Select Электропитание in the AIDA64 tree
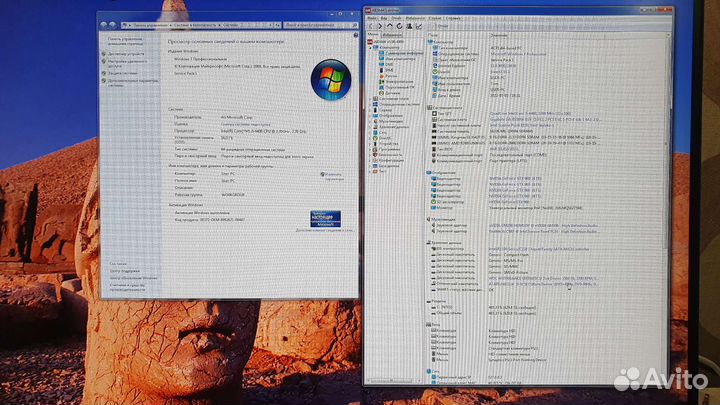Screen dimensions: 720x405 point(396,82)
